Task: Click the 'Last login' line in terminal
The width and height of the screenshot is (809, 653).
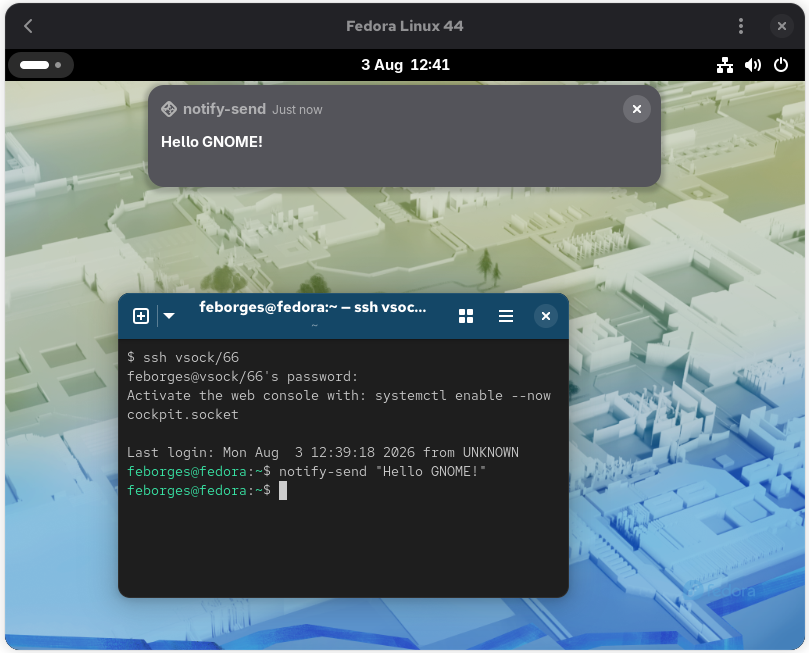Action: [x=322, y=452]
